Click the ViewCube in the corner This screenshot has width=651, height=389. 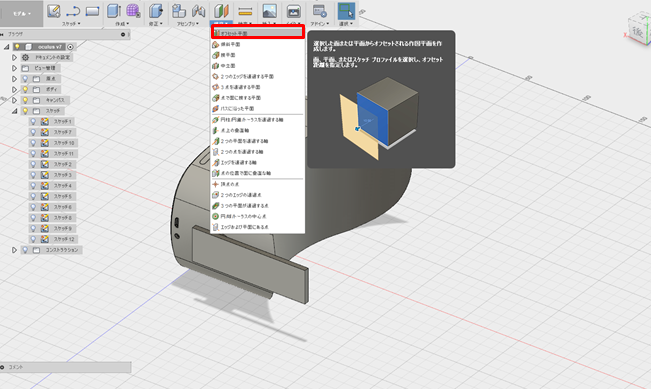(x=639, y=29)
